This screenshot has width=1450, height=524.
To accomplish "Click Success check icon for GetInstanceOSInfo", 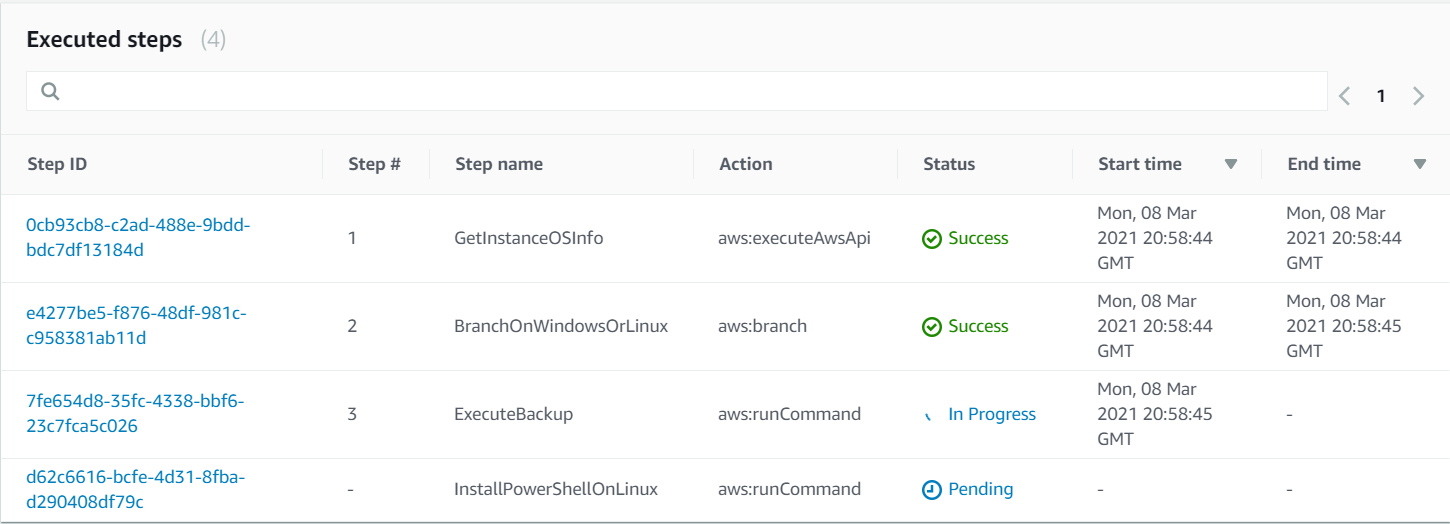I will click(x=932, y=239).
